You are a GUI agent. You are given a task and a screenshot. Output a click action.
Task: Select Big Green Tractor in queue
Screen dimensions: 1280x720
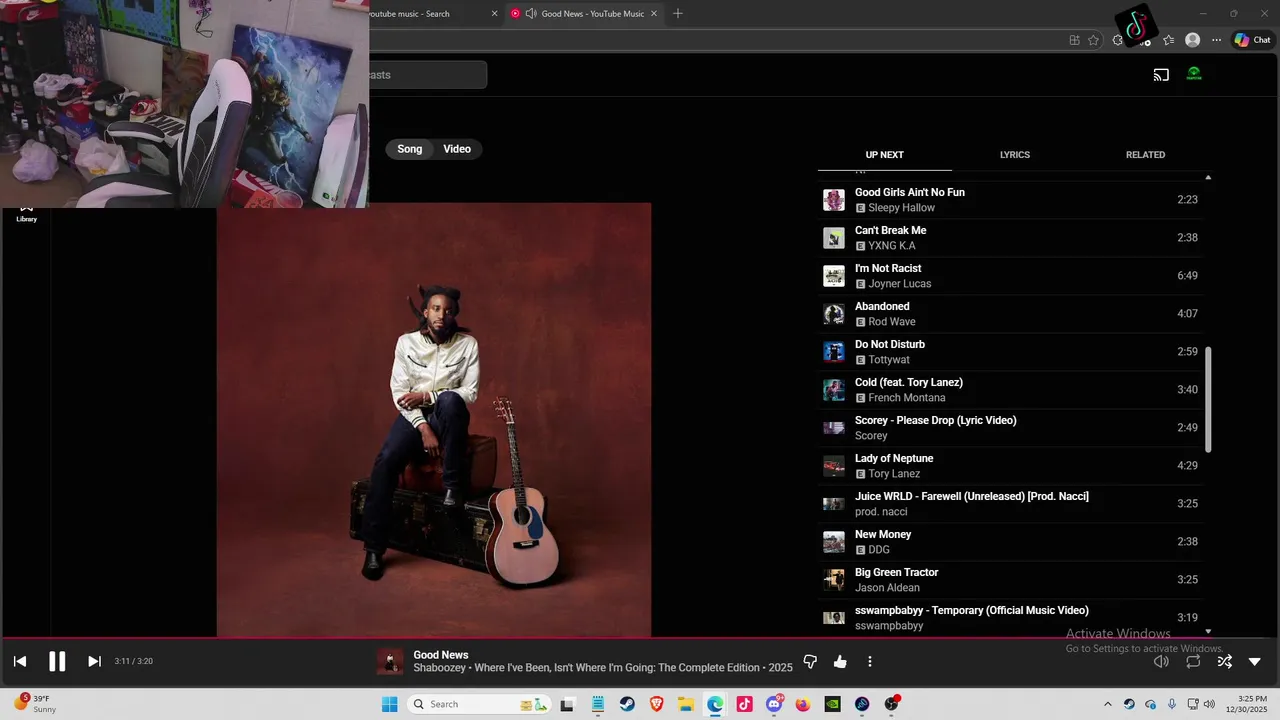[1010, 580]
